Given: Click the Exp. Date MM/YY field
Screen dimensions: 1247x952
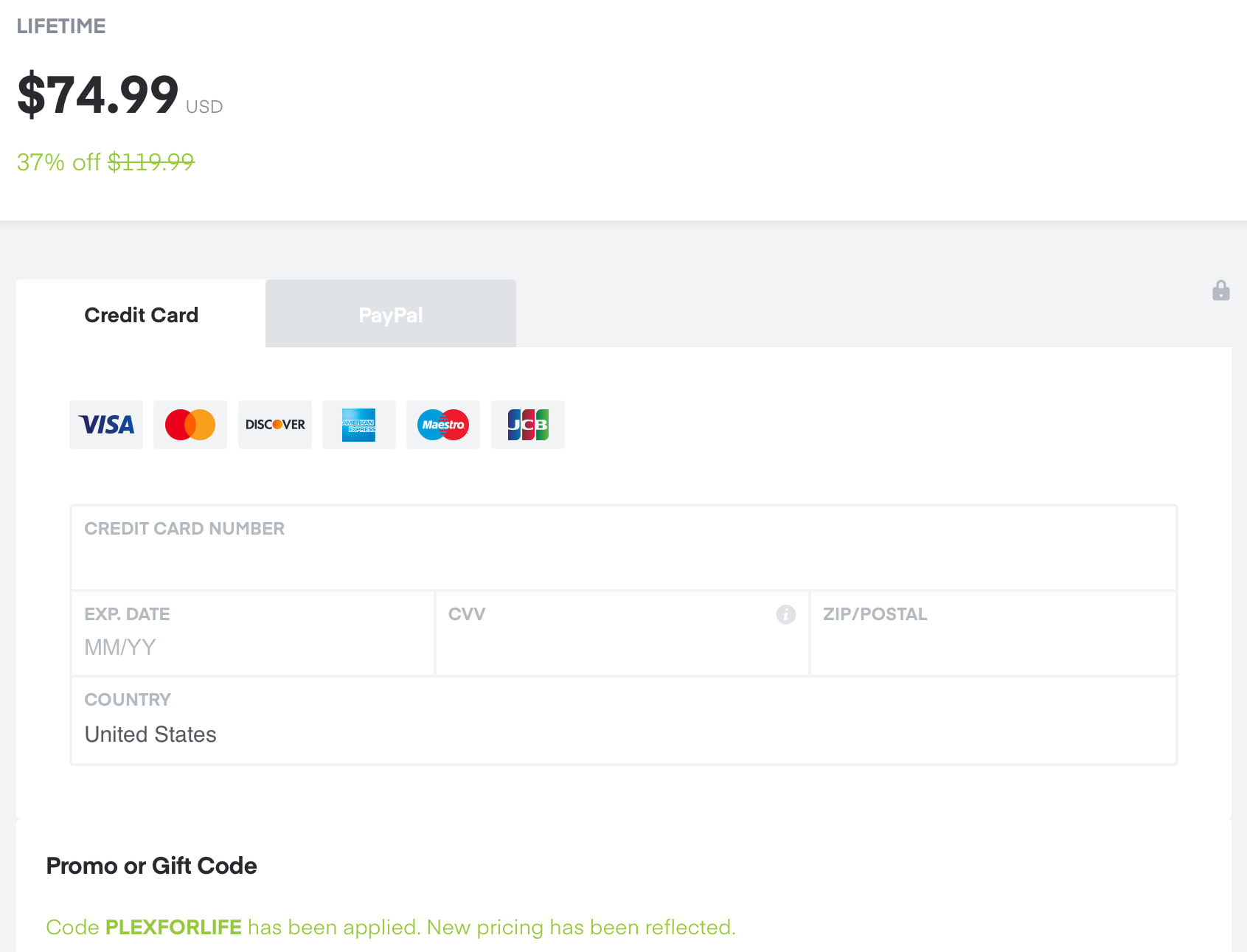Looking at the screenshot, I should tap(252, 647).
